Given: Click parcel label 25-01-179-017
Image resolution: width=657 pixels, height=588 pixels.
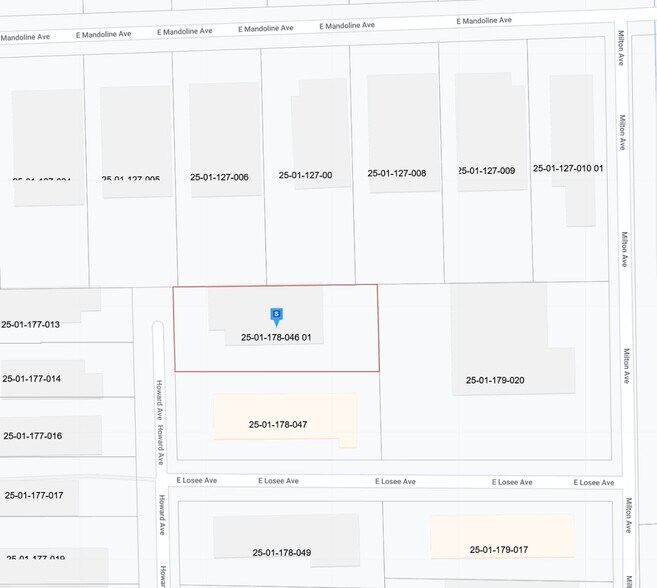Looking at the screenshot, I should 499,549.
